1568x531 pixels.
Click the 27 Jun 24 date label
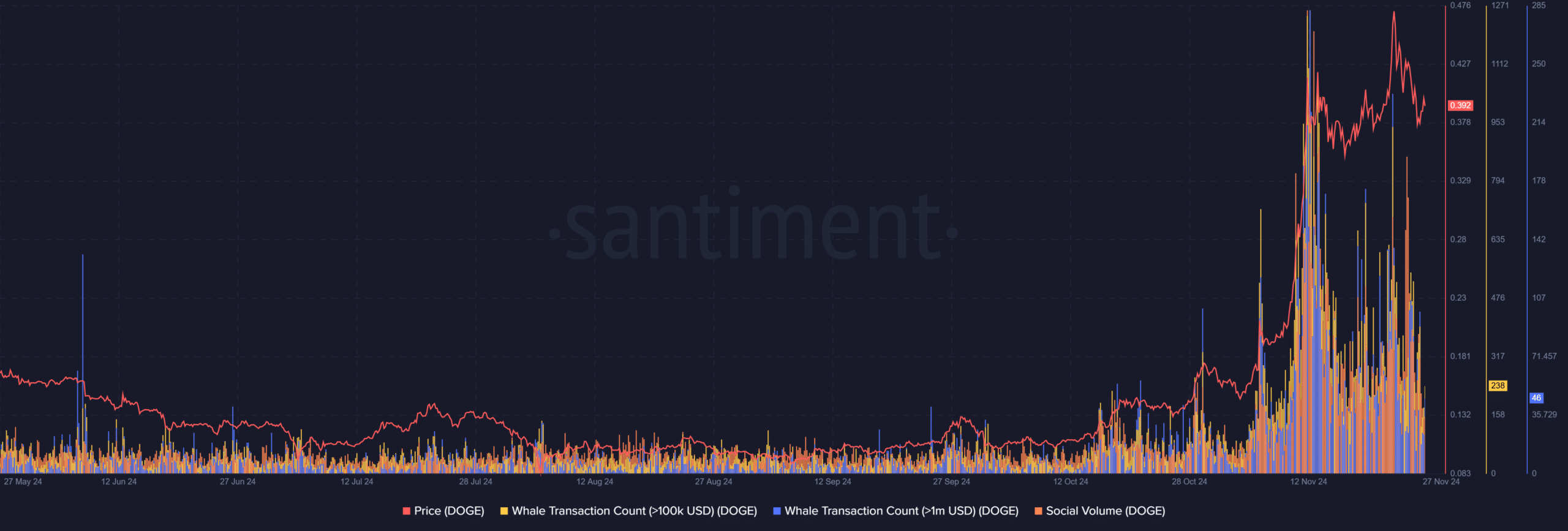coord(238,481)
